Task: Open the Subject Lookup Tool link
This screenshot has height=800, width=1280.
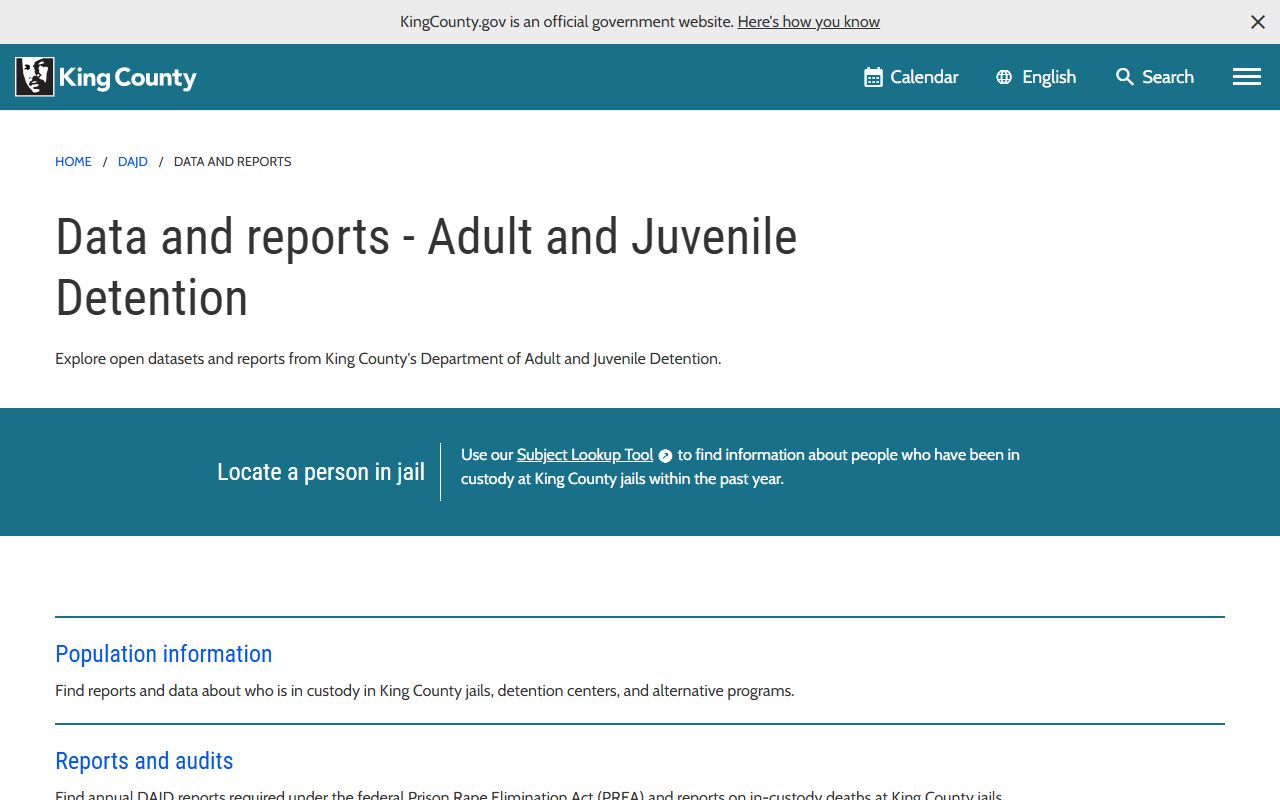Action: (585, 455)
